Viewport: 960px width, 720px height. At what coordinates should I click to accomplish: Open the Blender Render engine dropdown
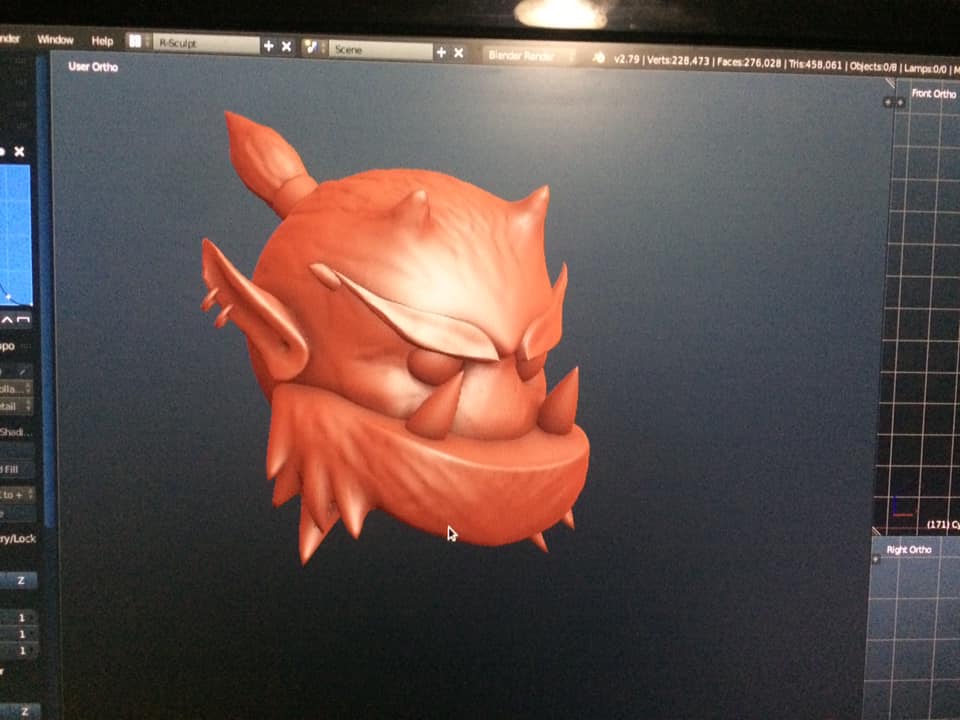pos(529,56)
